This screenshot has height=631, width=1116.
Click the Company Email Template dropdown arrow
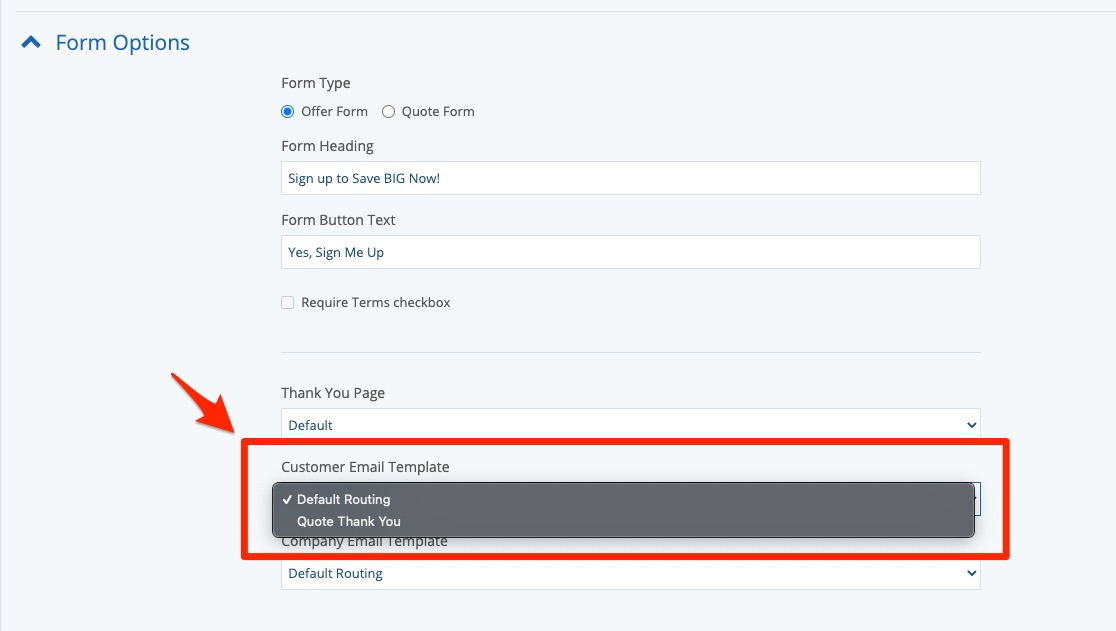(x=971, y=574)
